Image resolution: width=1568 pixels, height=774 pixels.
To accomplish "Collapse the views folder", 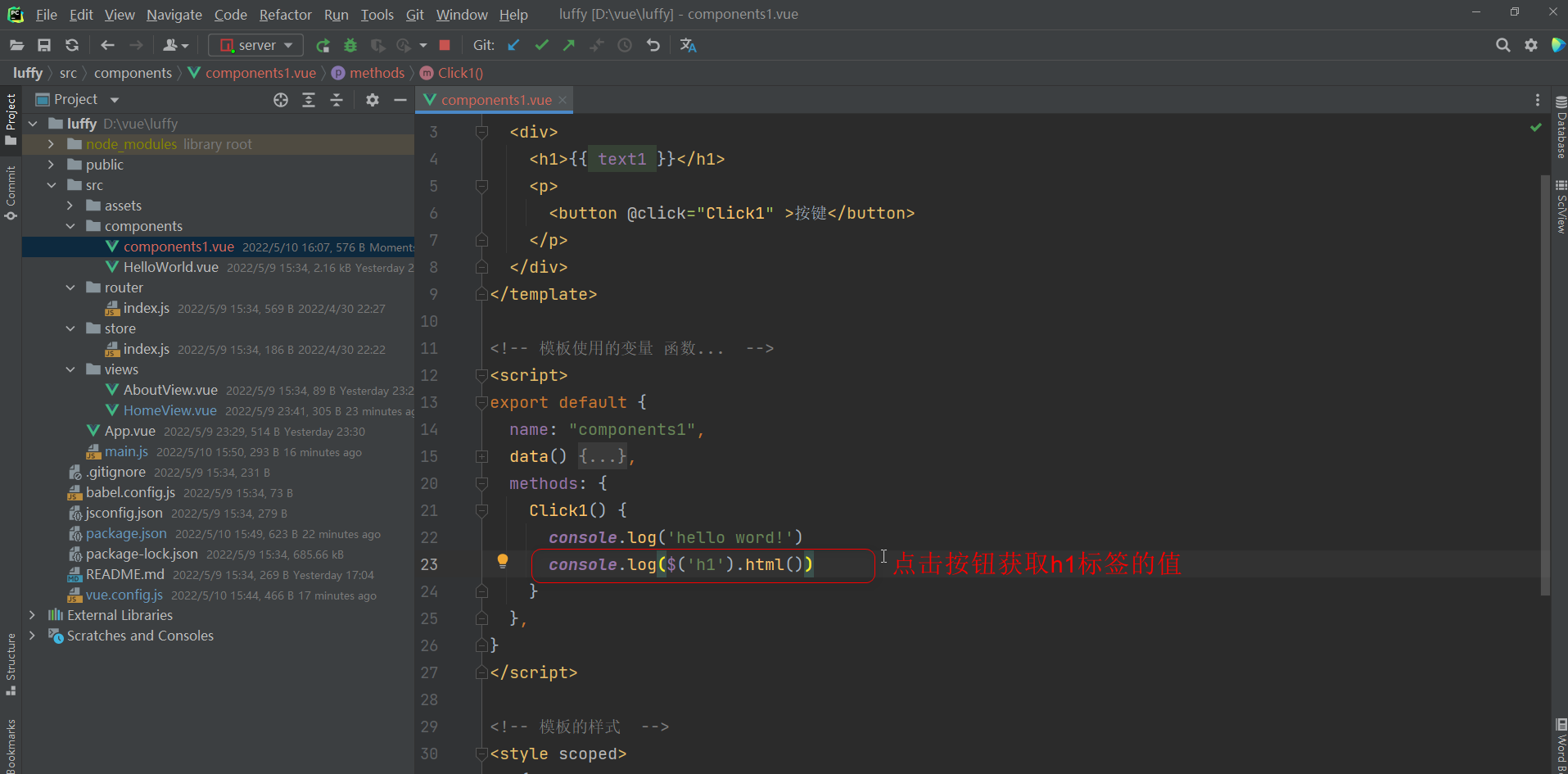I will tap(70, 369).
